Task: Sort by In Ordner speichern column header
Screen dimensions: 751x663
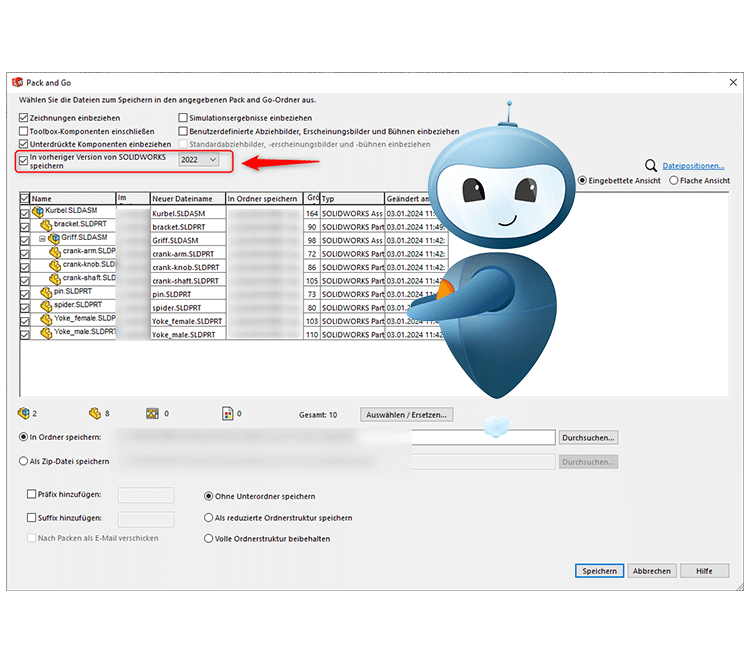Action: click(265, 198)
